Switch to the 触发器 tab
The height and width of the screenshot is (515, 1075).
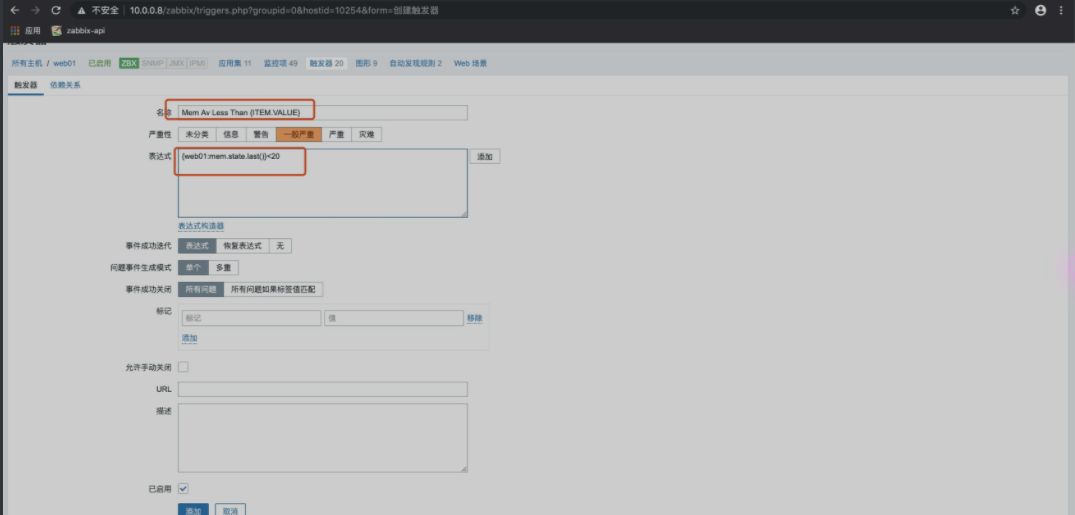26,85
